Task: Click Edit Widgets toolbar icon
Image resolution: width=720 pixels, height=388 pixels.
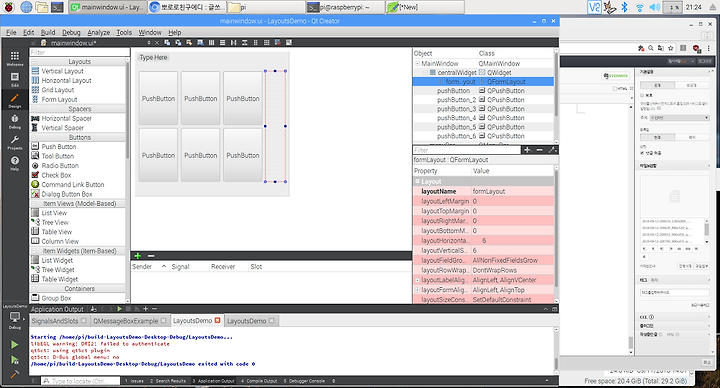Action: click(167, 42)
